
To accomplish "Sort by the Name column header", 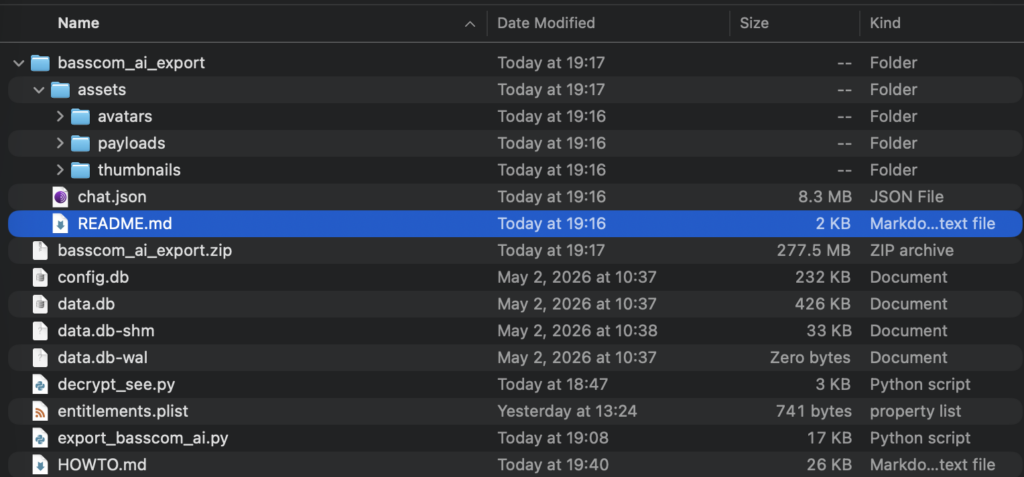I will coord(78,23).
